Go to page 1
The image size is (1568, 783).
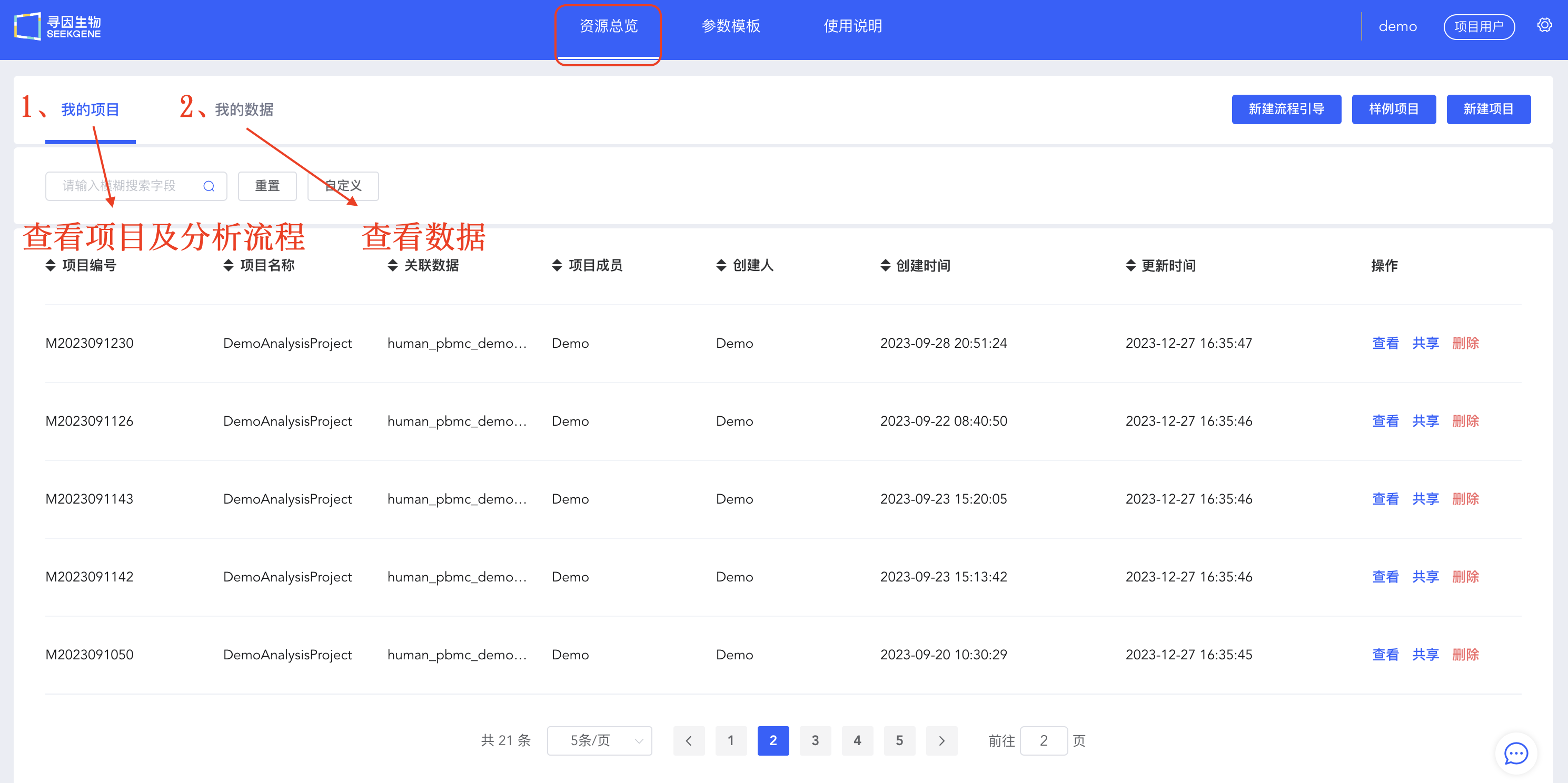[731, 740]
